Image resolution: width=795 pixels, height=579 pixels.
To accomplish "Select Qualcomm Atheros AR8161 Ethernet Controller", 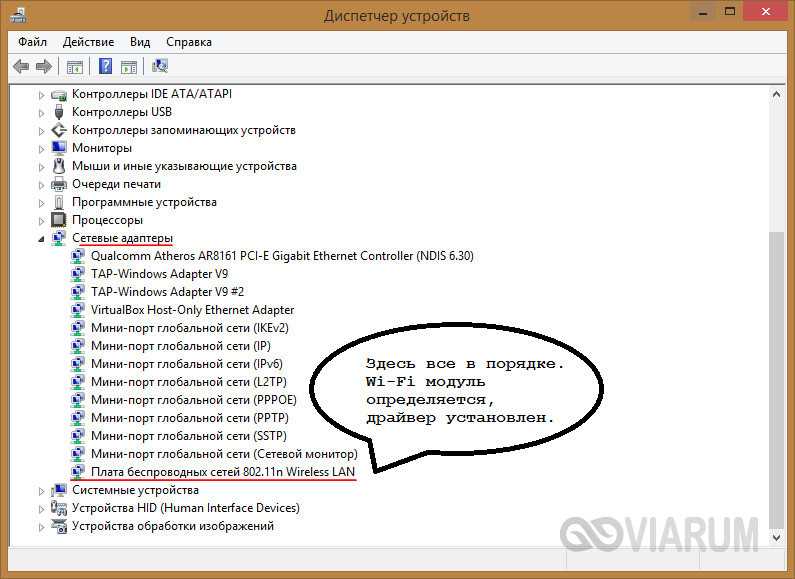I will coord(282,256).
